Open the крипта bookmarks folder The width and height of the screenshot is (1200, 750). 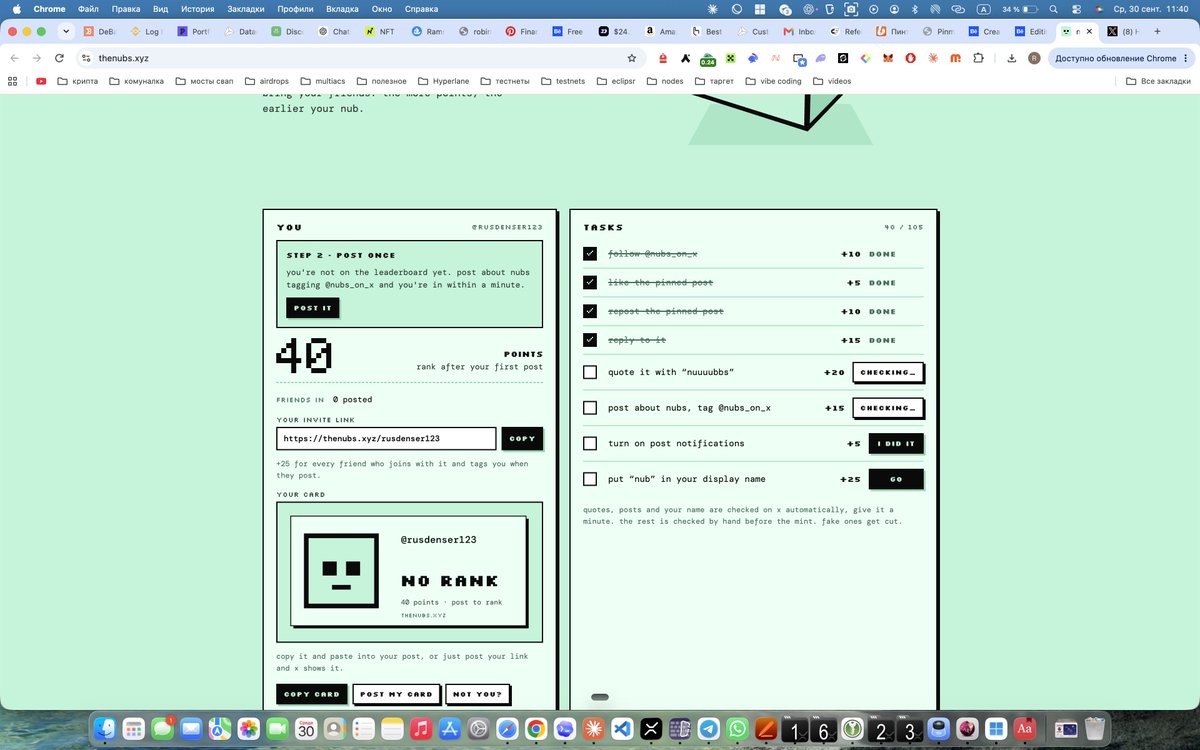coord(77,81)
